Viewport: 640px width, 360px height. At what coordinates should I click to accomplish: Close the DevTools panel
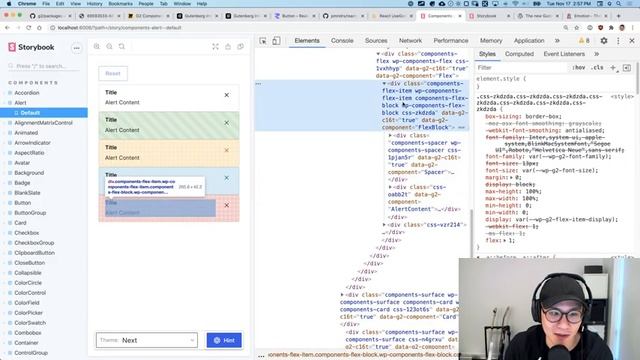(632, 41)
